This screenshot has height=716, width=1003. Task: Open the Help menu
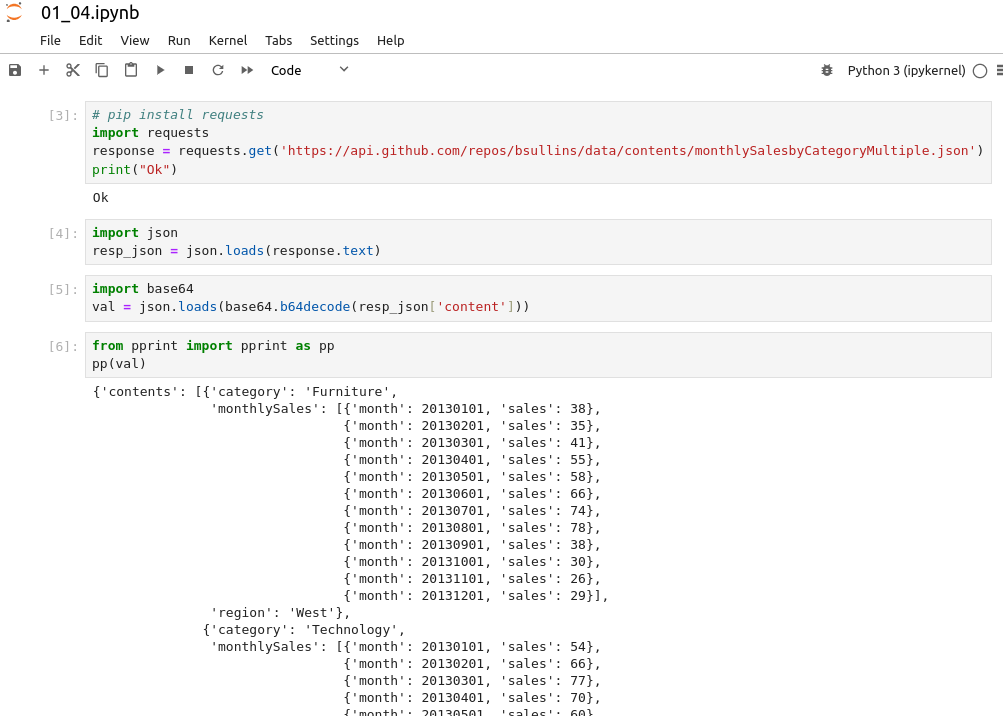coord(391,40)
